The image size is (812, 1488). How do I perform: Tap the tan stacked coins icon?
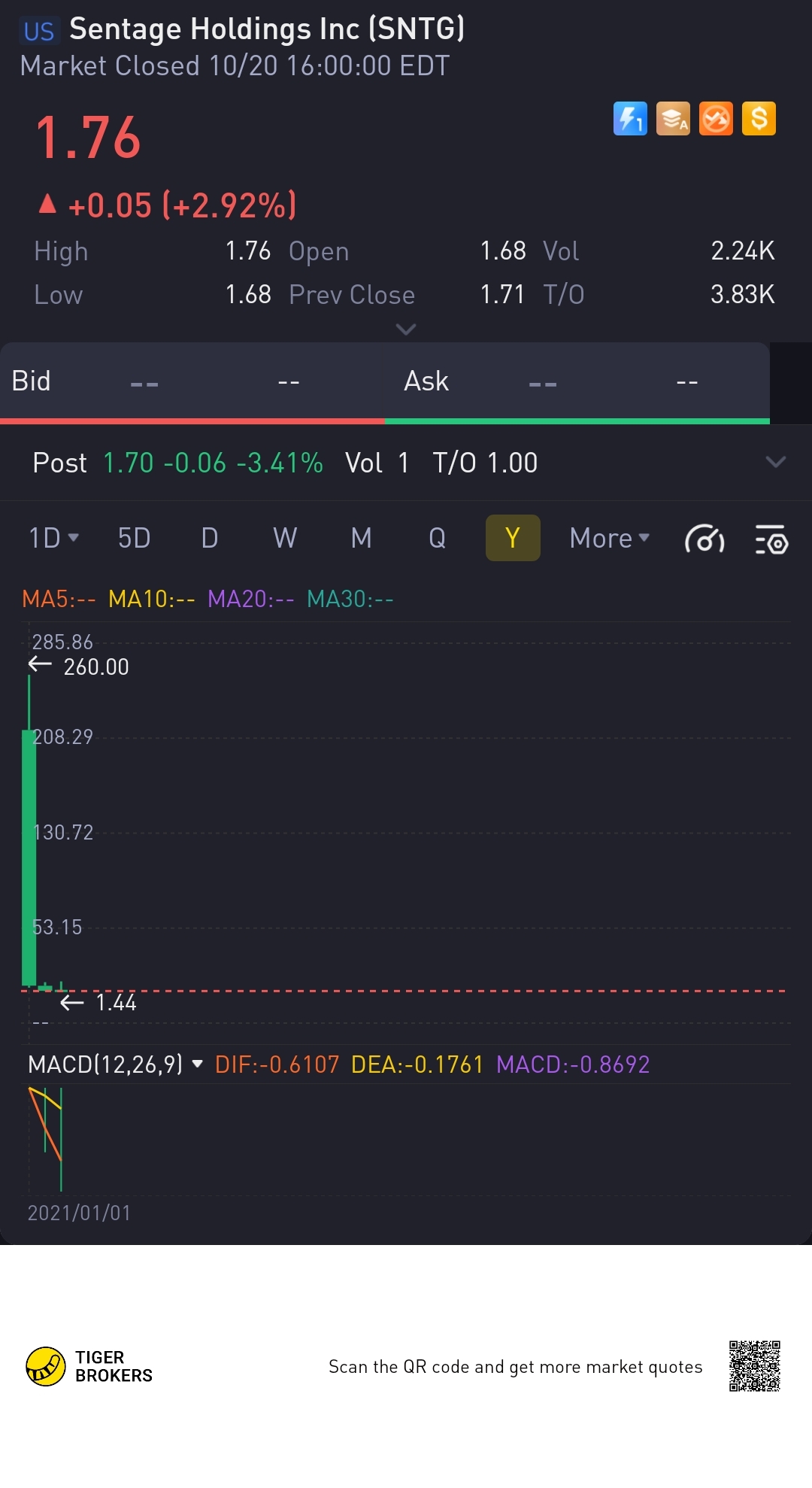point(673,119)
